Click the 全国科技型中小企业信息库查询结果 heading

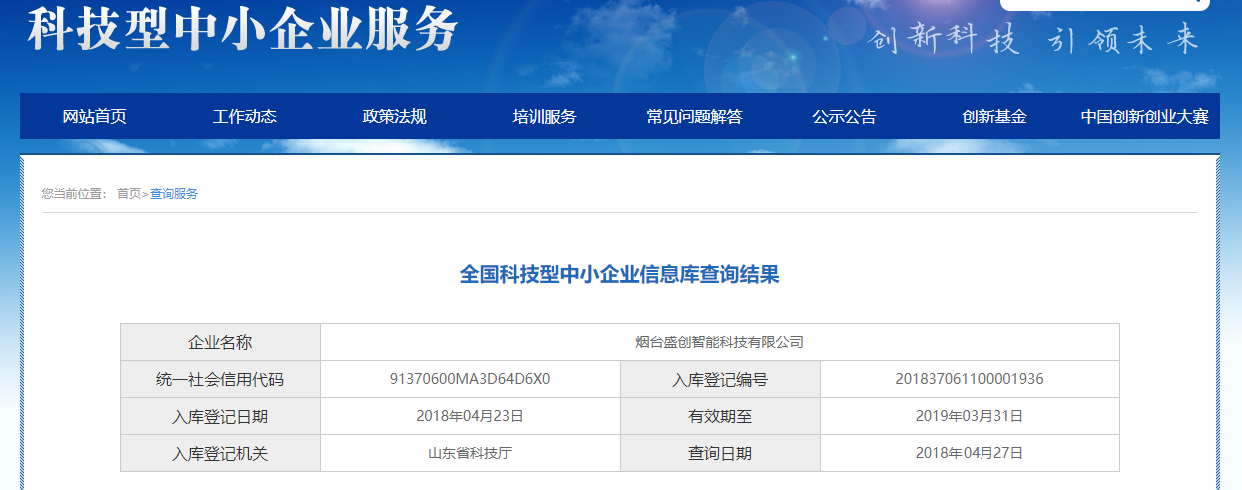(619, 275)
